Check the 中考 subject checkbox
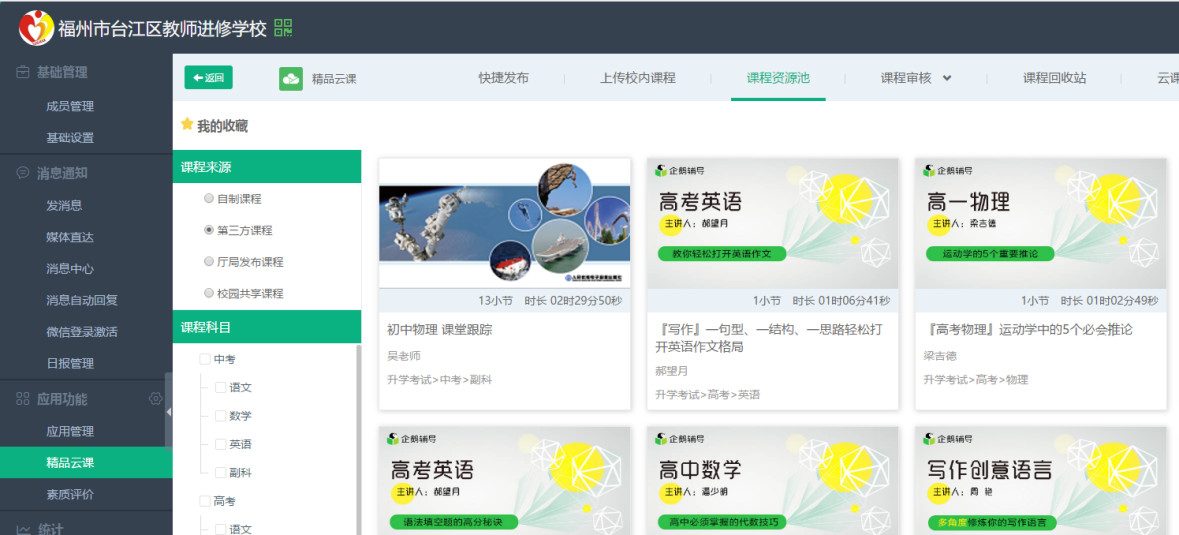 (x=205, y=360)
